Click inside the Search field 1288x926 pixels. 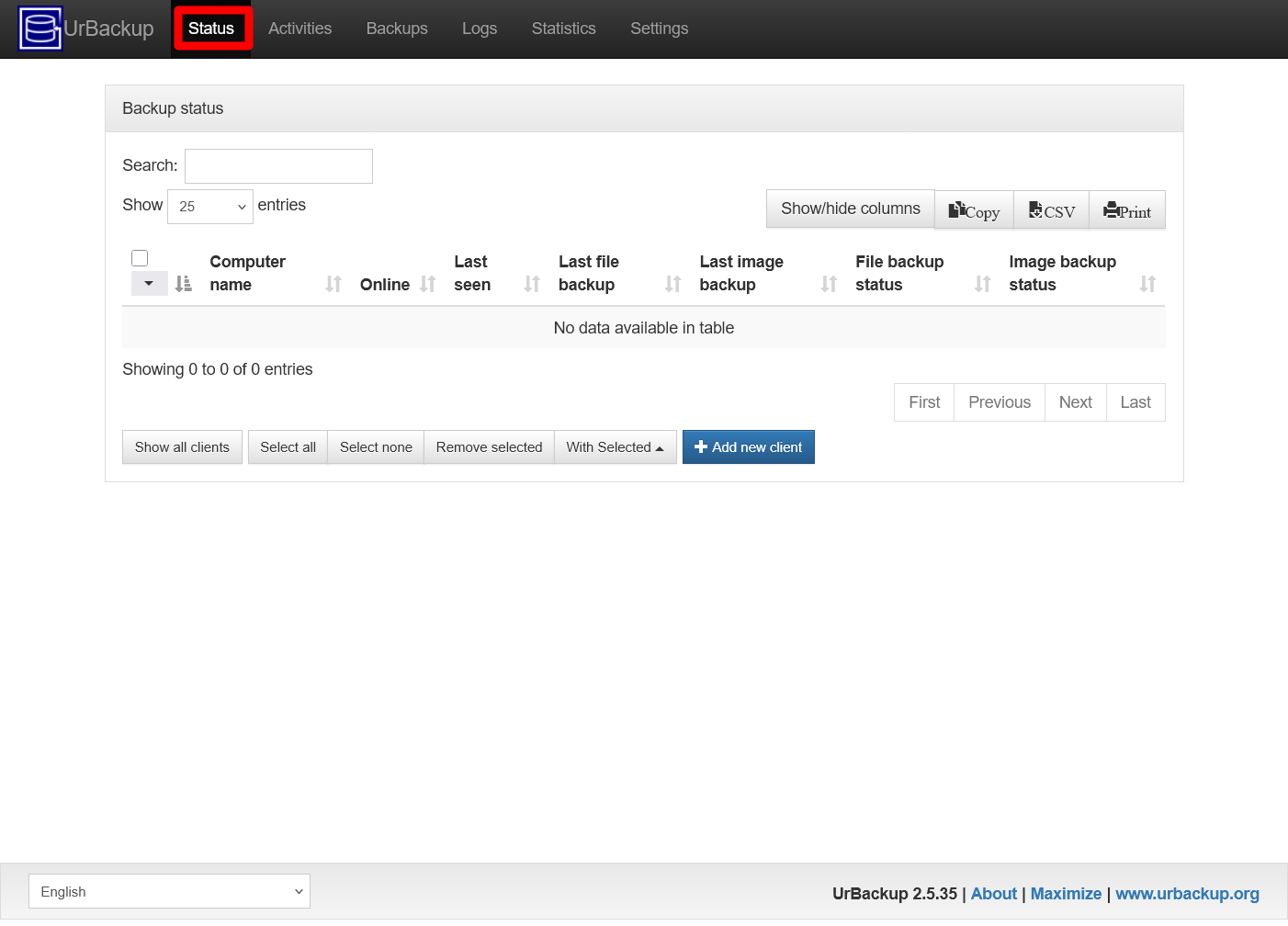[x=277, y=165]
